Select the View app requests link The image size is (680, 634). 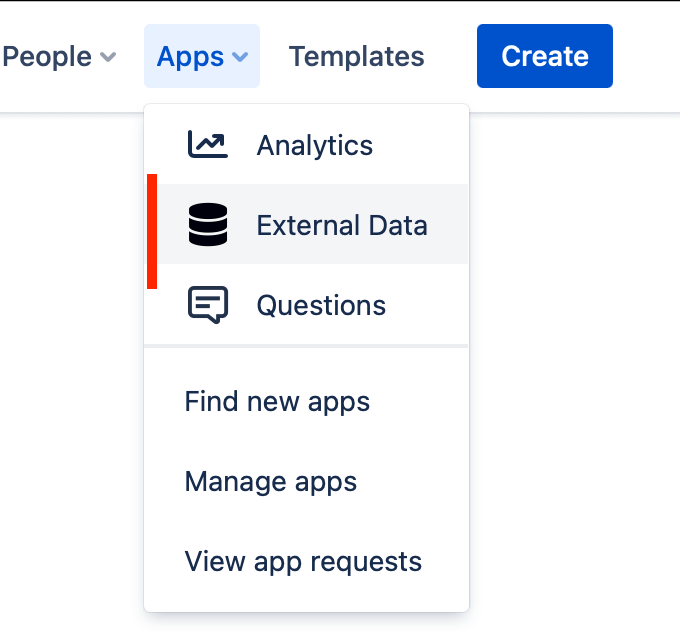303,562
